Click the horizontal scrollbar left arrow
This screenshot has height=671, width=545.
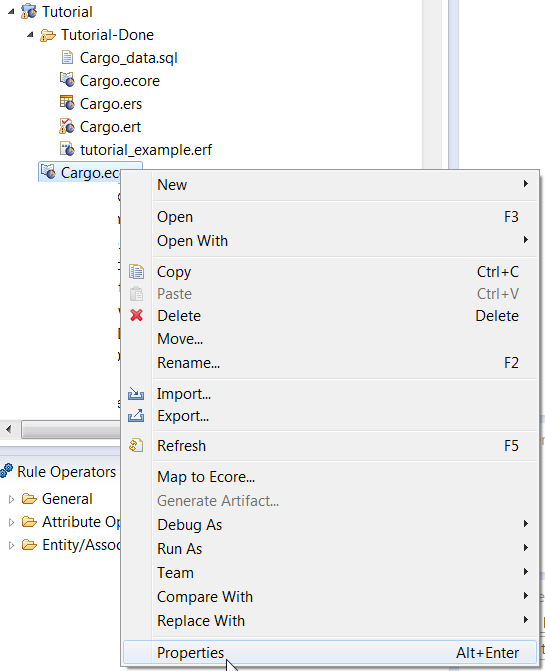9,429
